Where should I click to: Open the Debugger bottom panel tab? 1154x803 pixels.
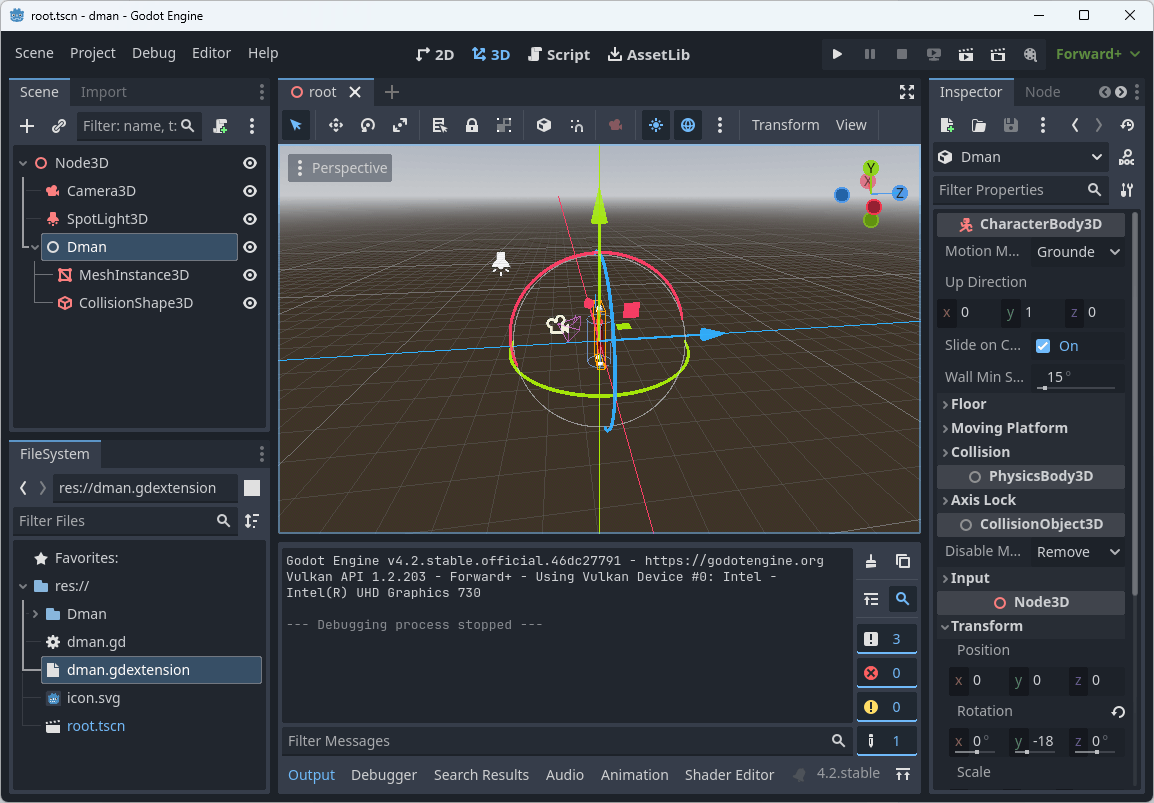point(383,775)
